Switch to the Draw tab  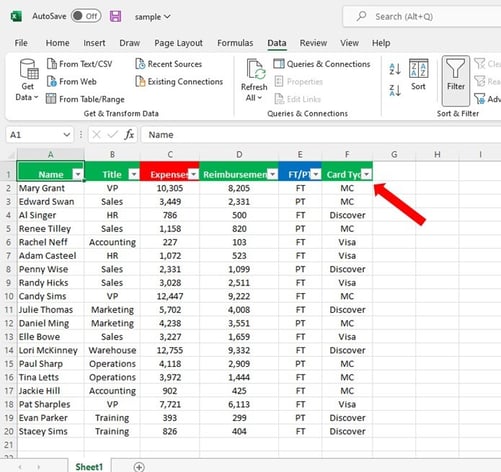pyautogui.click(x=130, y=43)
